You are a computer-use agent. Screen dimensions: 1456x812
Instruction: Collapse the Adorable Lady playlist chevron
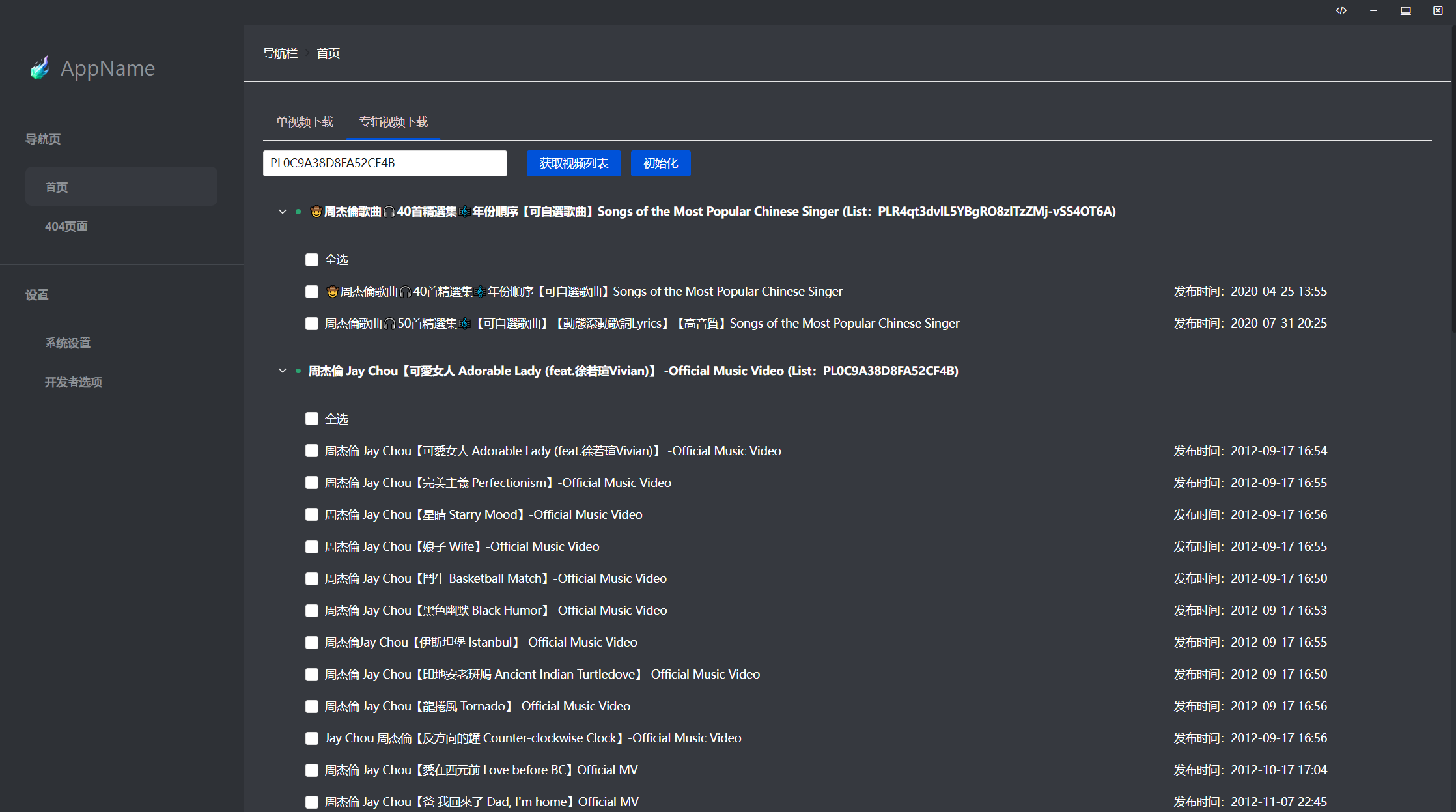pyautogui.click(x=282, y=371)
